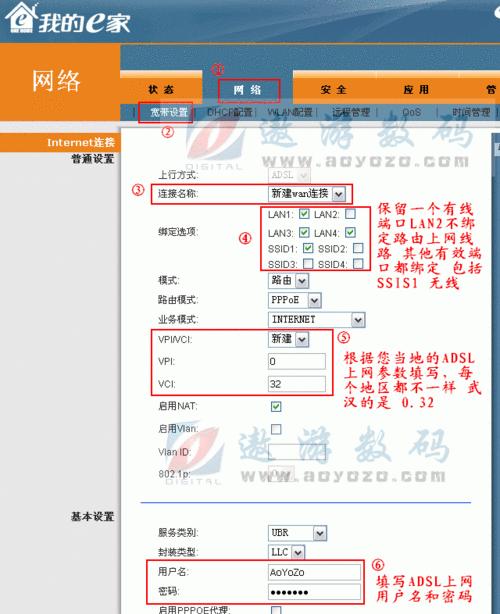Open the 路由模式 PPPoE dropdown
Viewport: 500px width, 614px height.
295,300
